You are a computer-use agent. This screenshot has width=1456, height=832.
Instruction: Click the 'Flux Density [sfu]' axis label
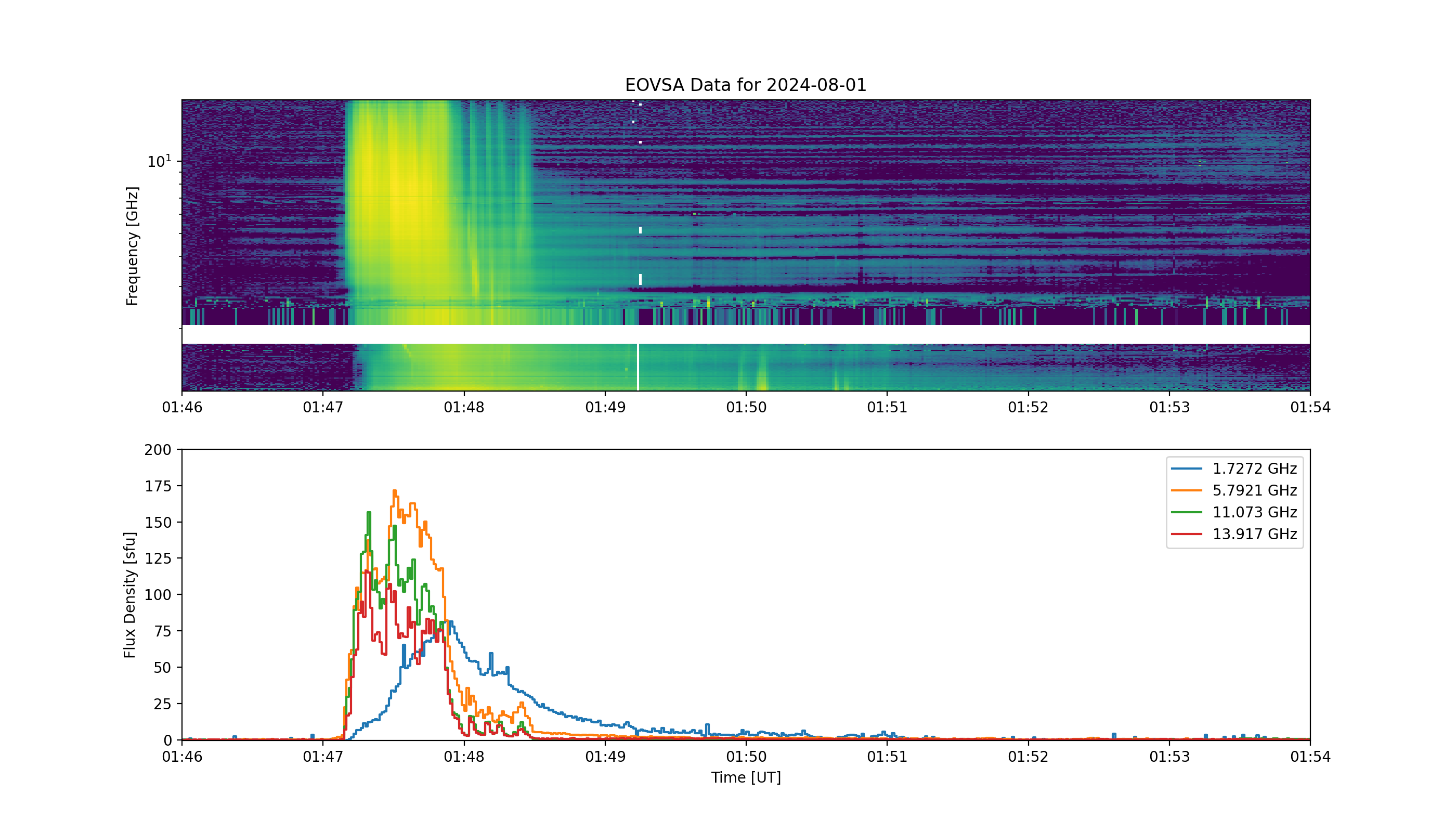(131, 595)
